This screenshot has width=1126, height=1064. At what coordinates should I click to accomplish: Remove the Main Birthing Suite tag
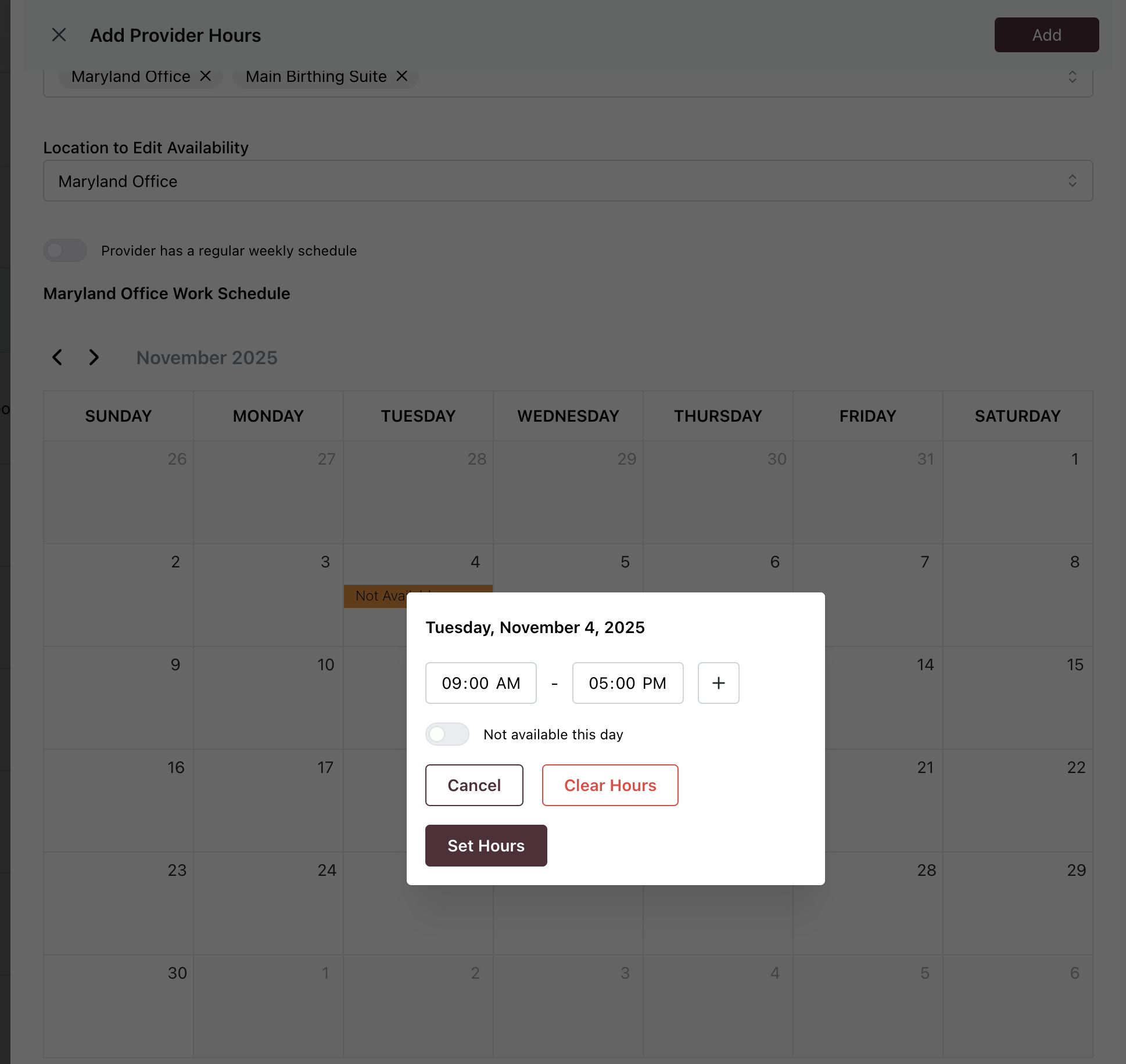click(x=402, y=76)
